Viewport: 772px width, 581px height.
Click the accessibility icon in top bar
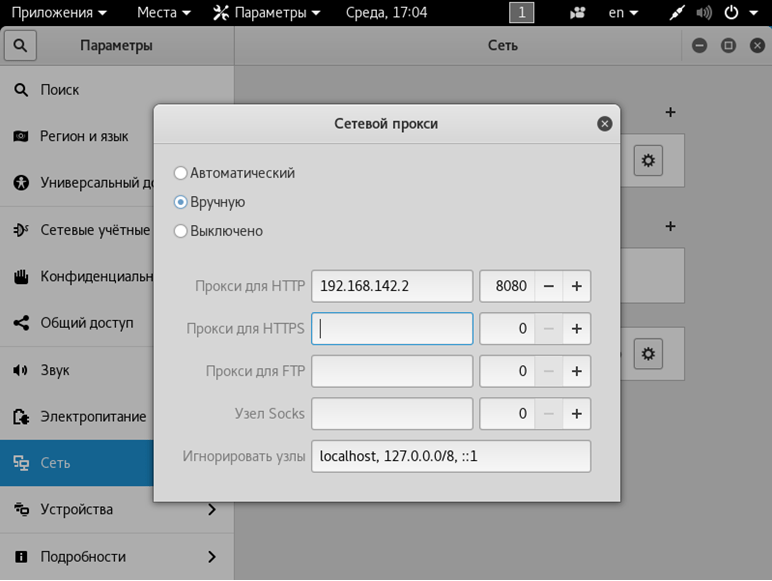pyautogui.click(x=578, y=13)
